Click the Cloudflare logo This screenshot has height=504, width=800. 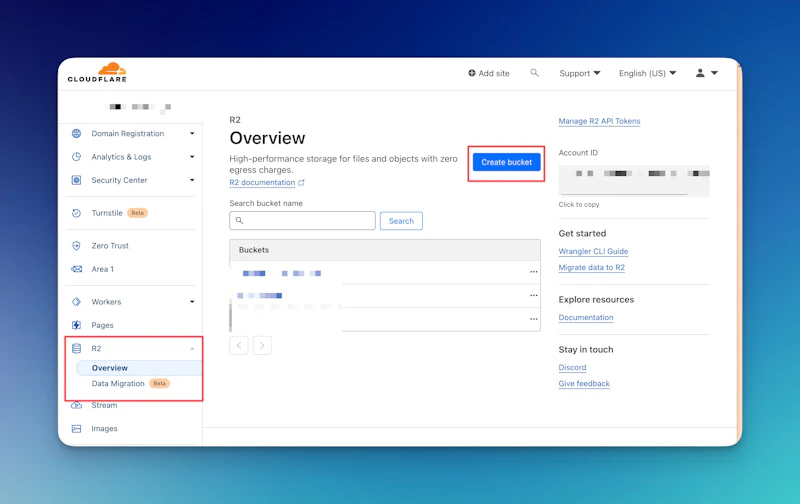pos(97,72)
